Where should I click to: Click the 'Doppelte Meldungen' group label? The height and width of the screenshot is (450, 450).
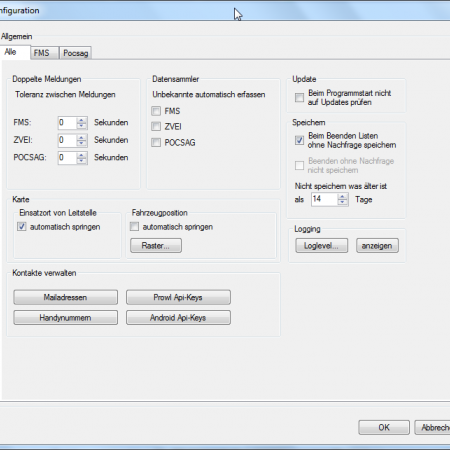(47, 79)
